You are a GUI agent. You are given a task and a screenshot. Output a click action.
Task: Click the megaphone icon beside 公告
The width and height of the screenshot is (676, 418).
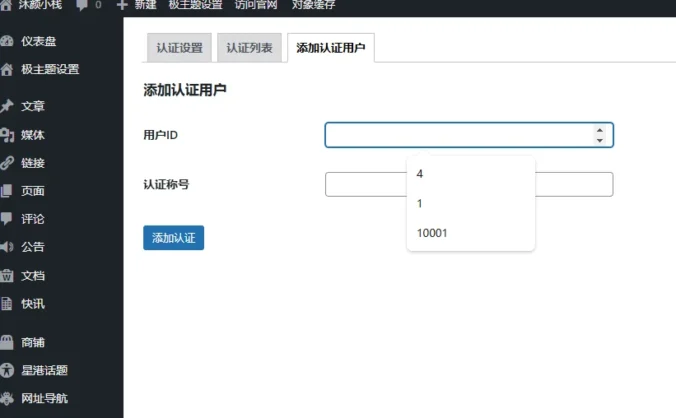pos(8,246)
